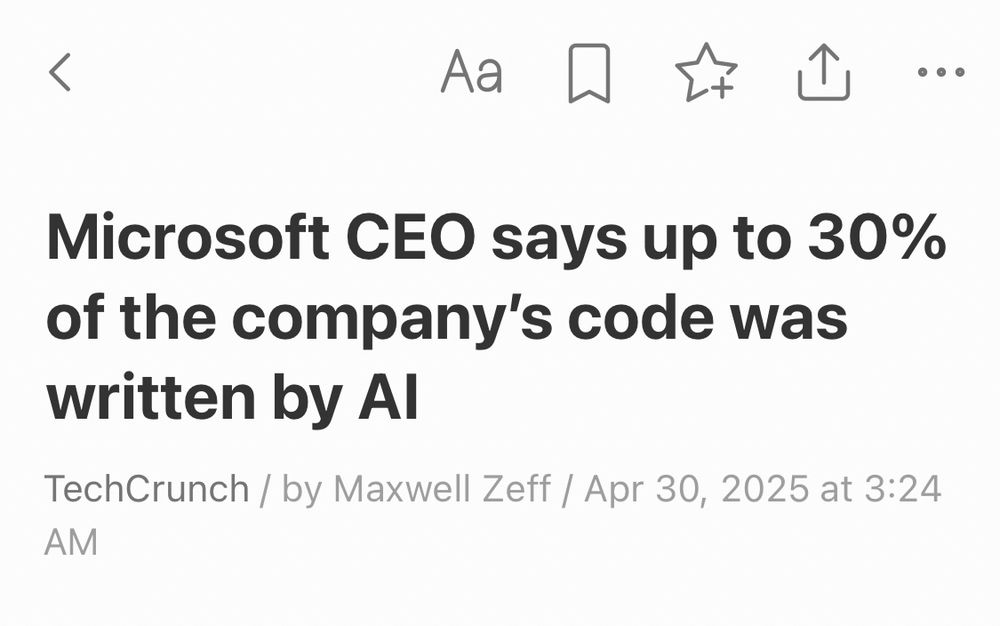Click the AM text under the byline
The width and height of the screenshot is (1000, 626).
pyautogui.click(x=71, y=542)
